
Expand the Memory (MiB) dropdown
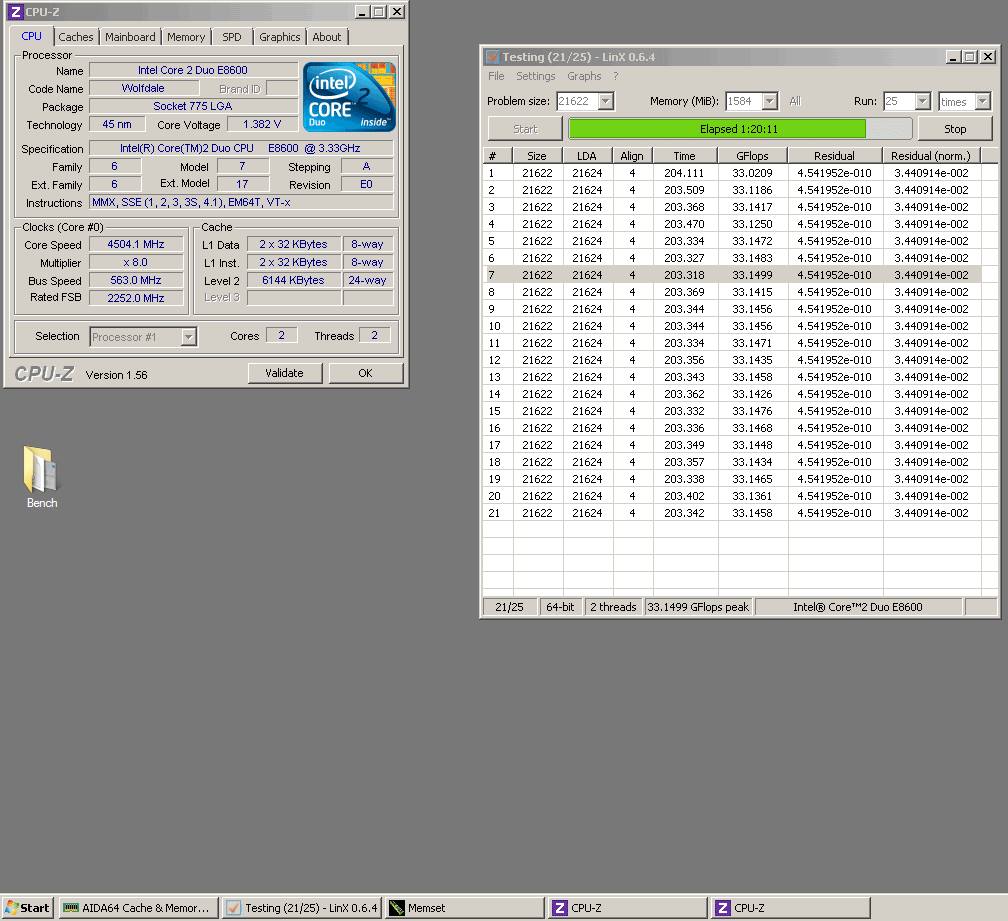click(770, 101)
